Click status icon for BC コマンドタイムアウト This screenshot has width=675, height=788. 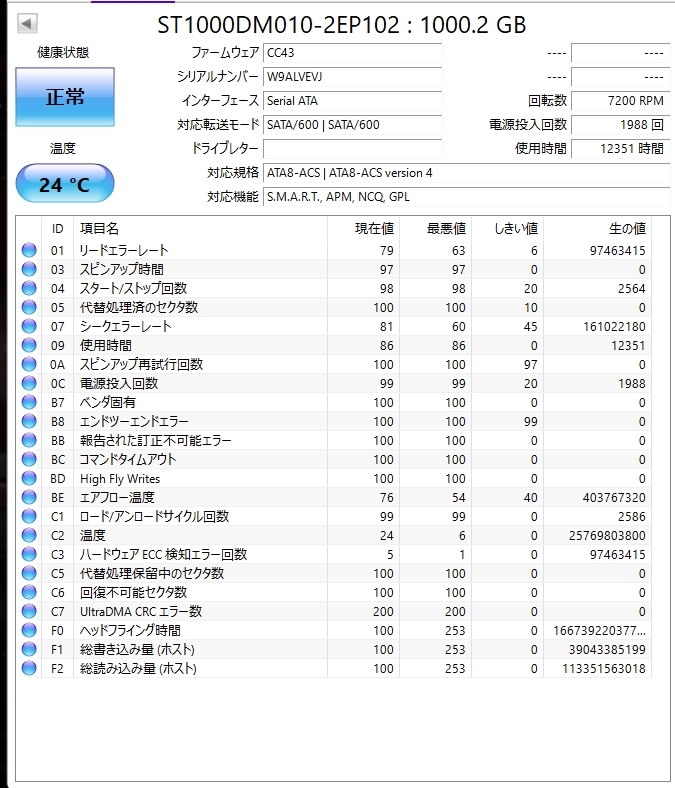pyautogui.click(x=29, y=459)
